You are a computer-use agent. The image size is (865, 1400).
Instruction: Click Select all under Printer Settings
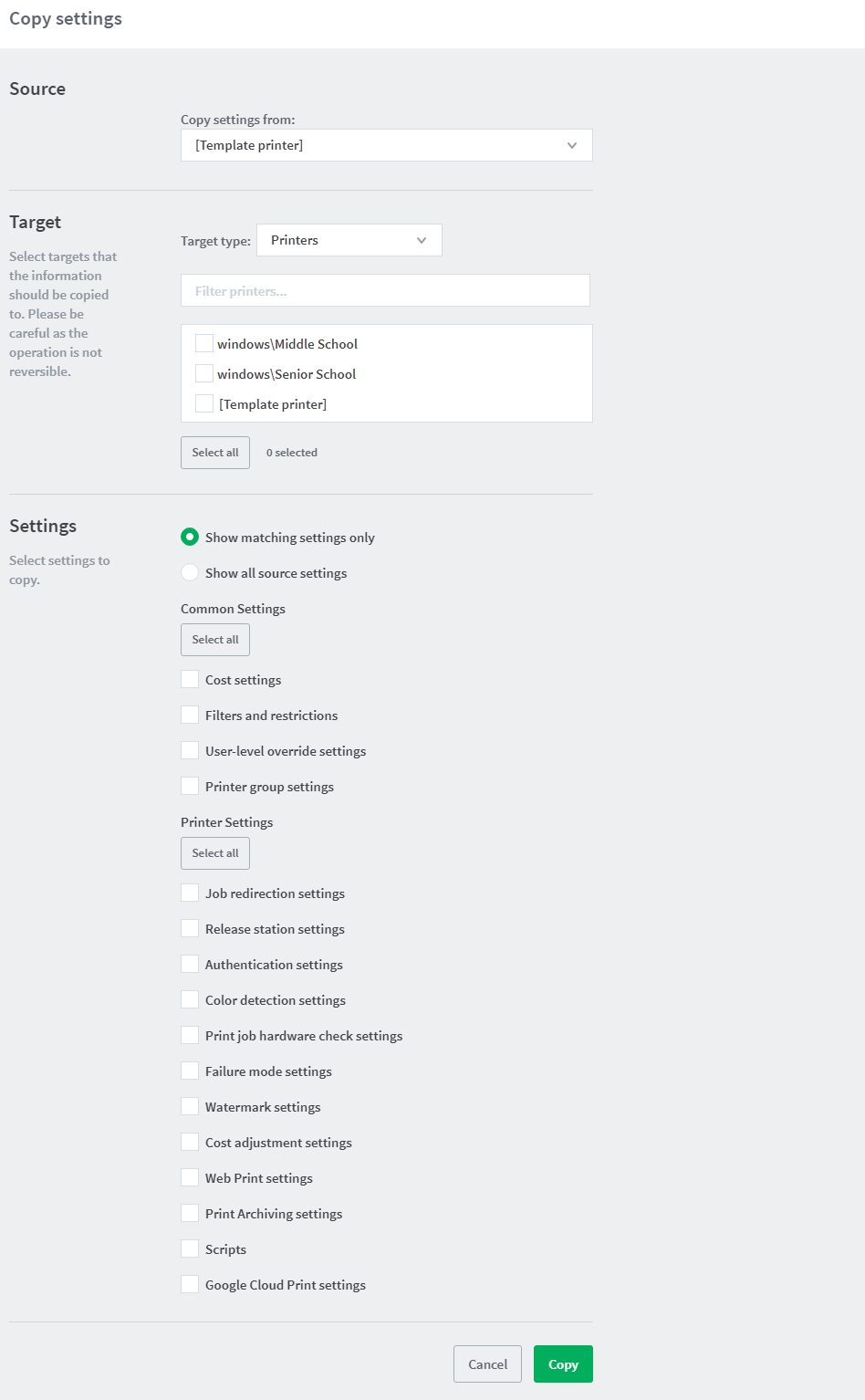coord(215,853)
